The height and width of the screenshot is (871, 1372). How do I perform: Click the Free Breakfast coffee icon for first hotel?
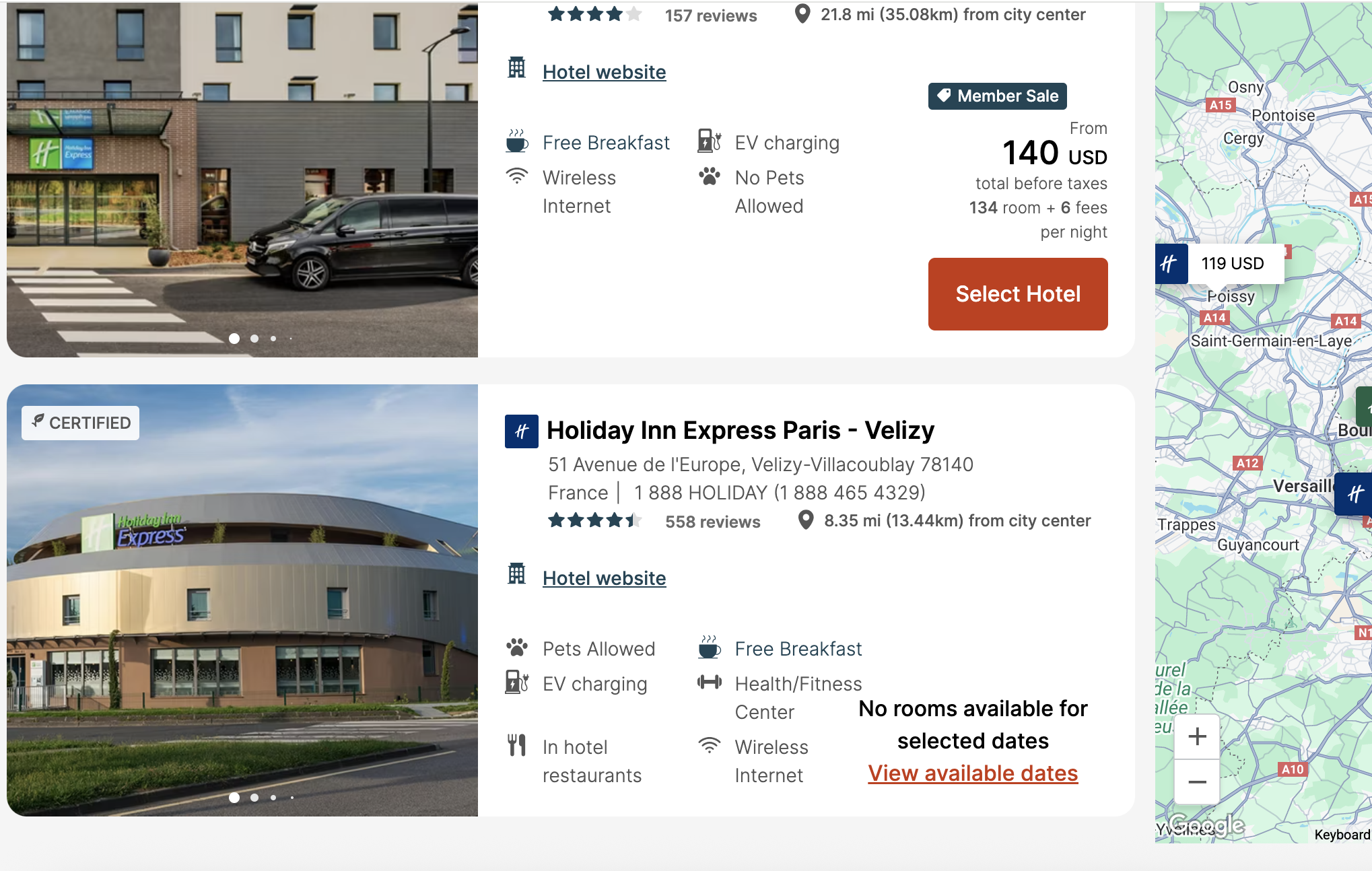pos(516,140)
